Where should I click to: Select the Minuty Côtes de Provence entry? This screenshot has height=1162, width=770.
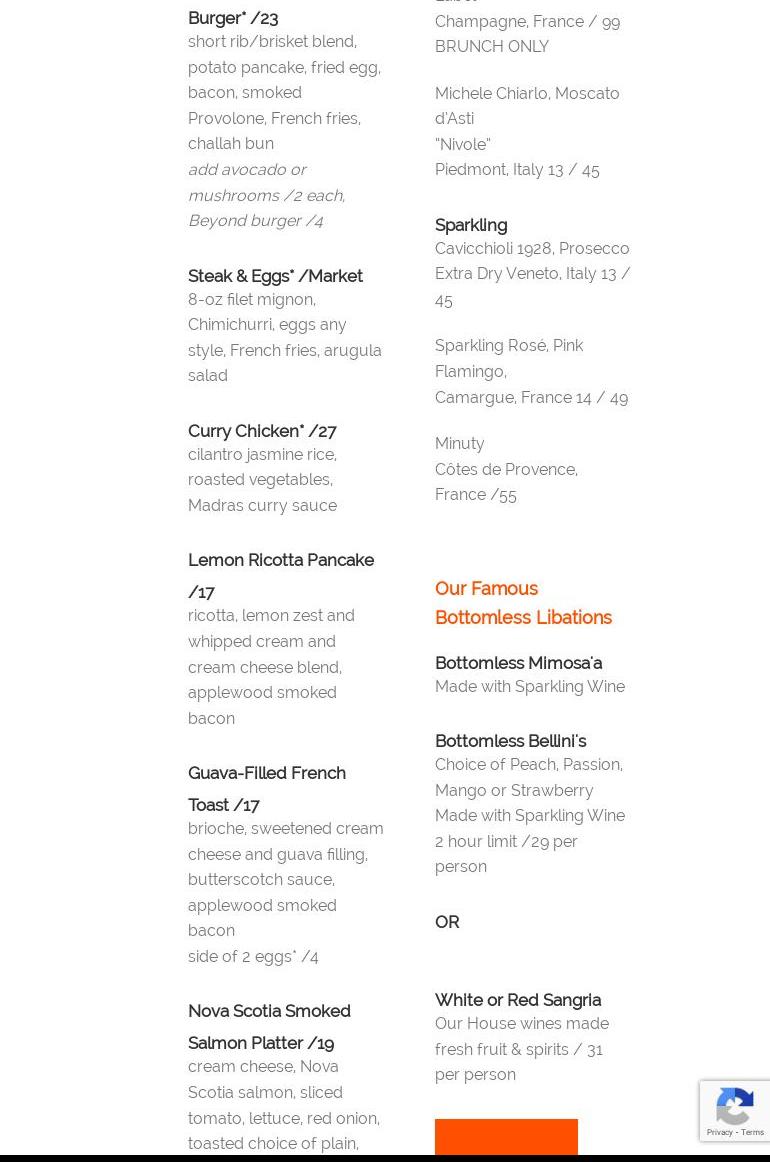(x=506, y=469)
